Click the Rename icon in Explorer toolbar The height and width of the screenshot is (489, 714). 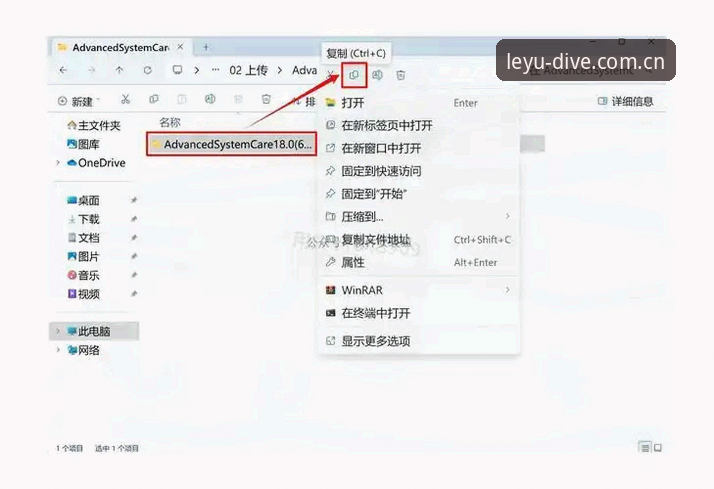(210, 99)
